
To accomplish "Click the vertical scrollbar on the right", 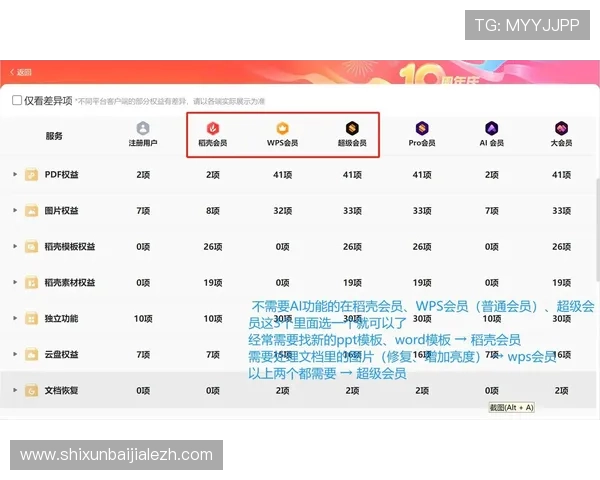I will pyautogui.click(x=598, y=231).
